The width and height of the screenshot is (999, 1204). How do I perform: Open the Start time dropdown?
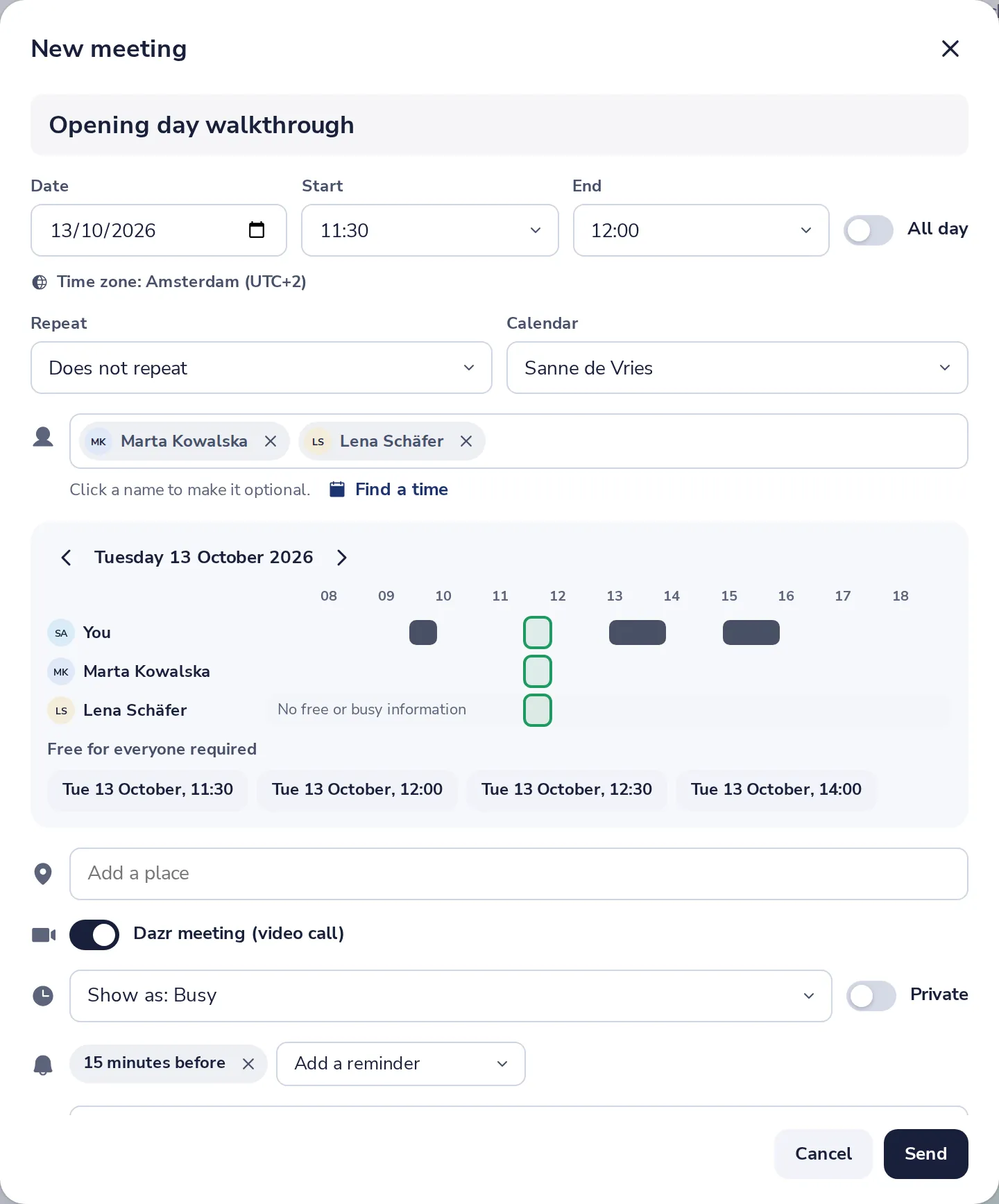click(x=430, y=230)
